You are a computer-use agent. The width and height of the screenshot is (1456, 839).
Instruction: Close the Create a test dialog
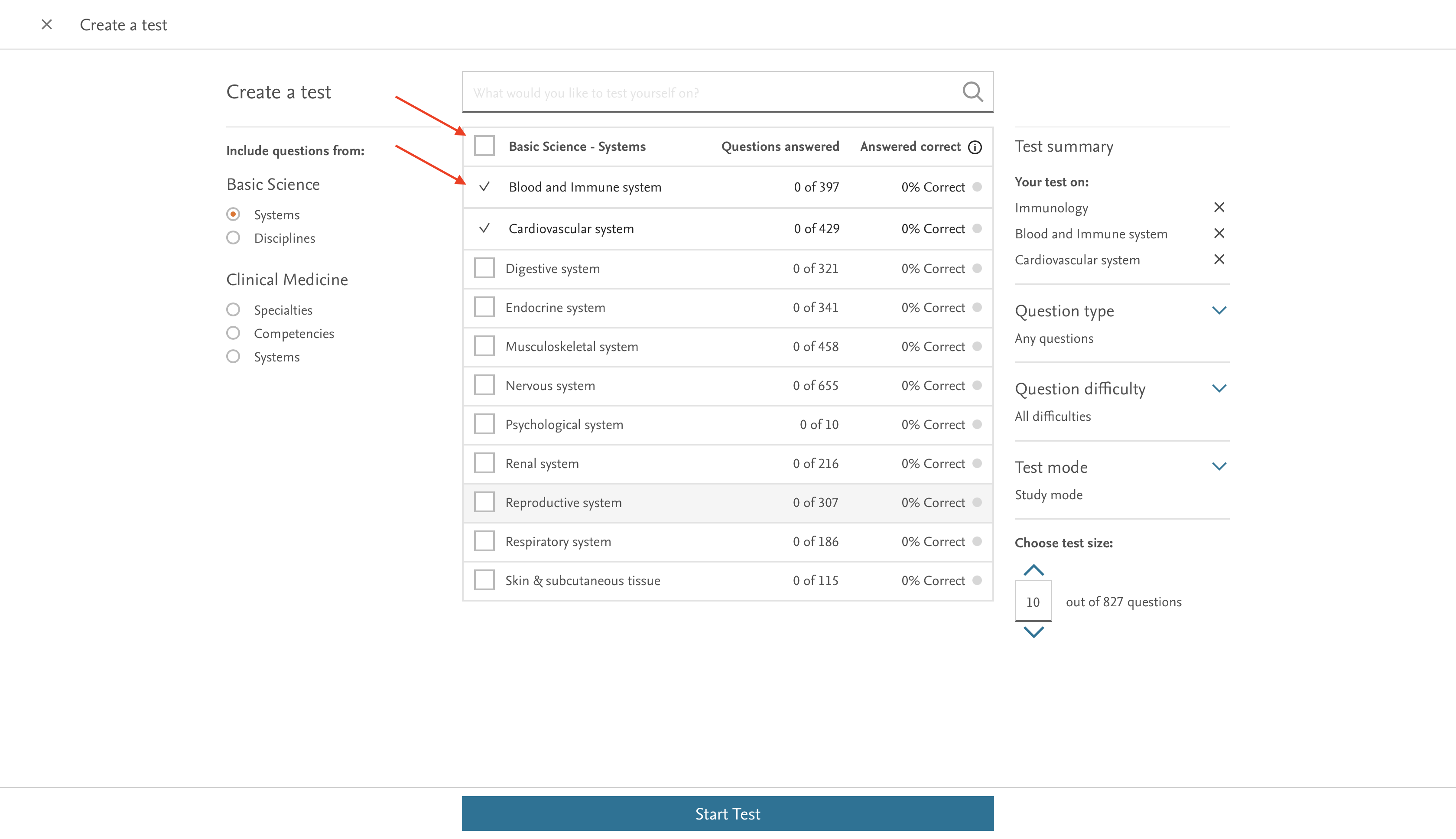(x=47, y=24)
